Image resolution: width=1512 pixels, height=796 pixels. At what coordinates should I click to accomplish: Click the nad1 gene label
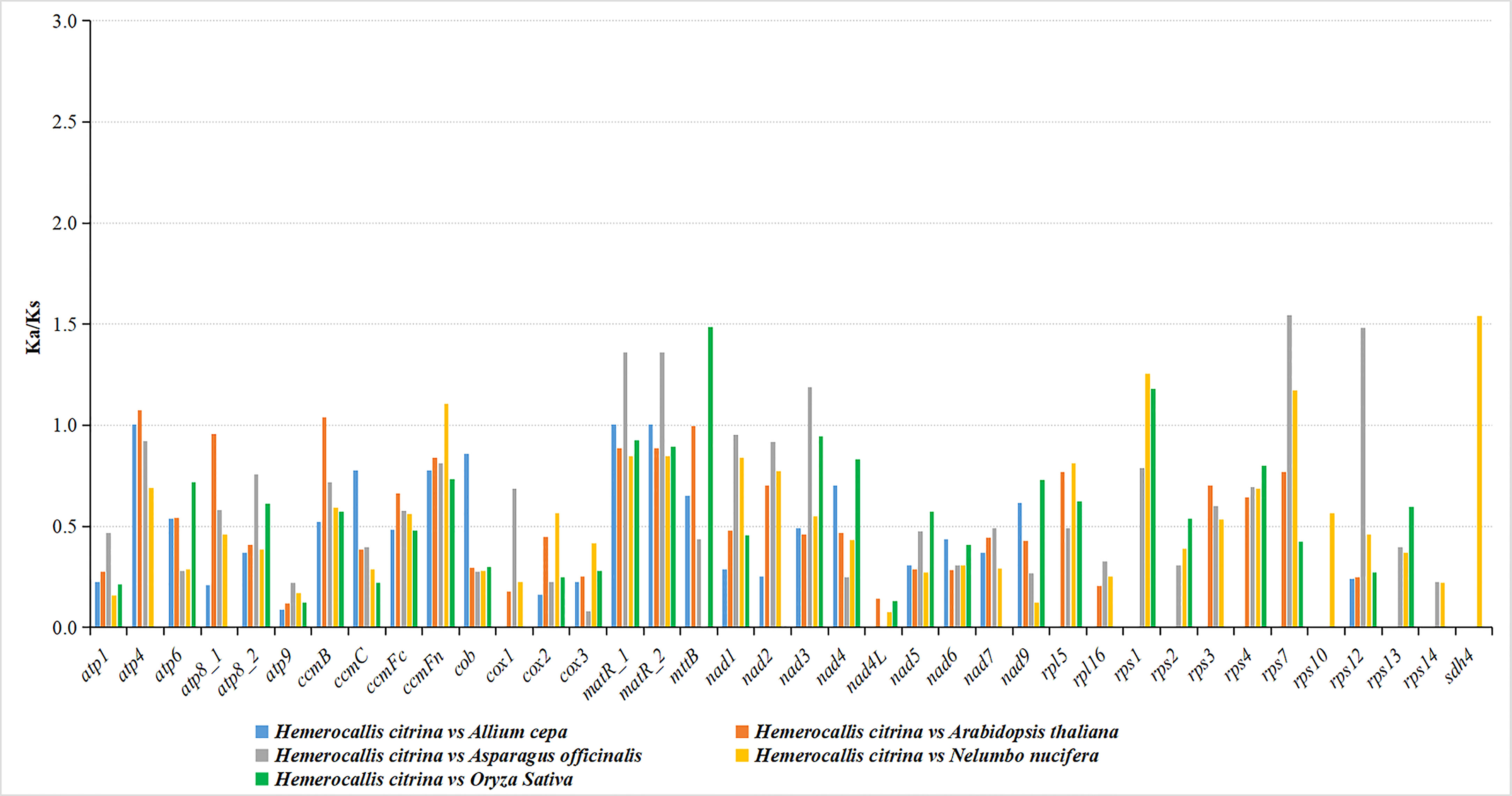click(x=721, y=668)
